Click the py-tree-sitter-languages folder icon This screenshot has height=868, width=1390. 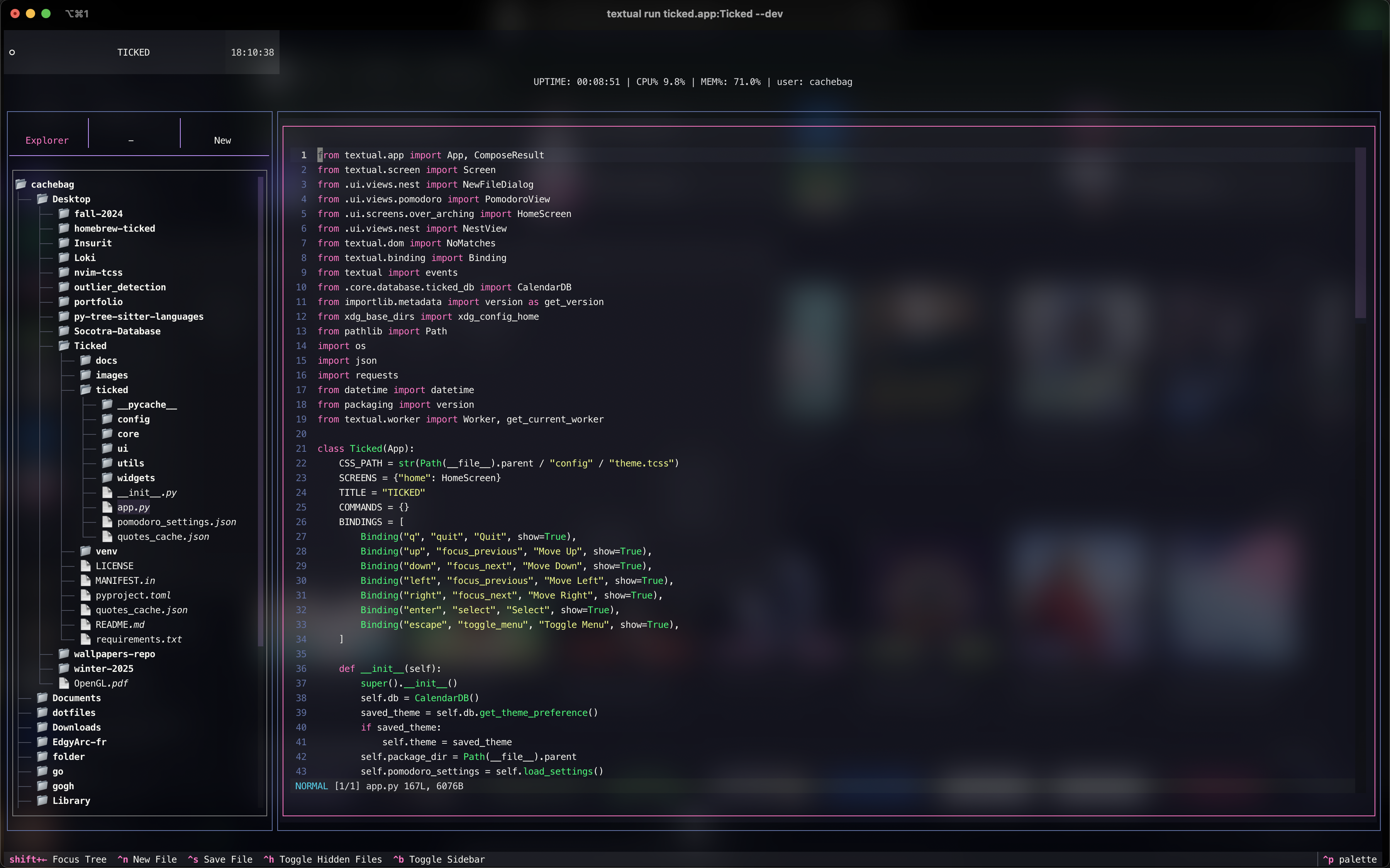coord(64,316)
